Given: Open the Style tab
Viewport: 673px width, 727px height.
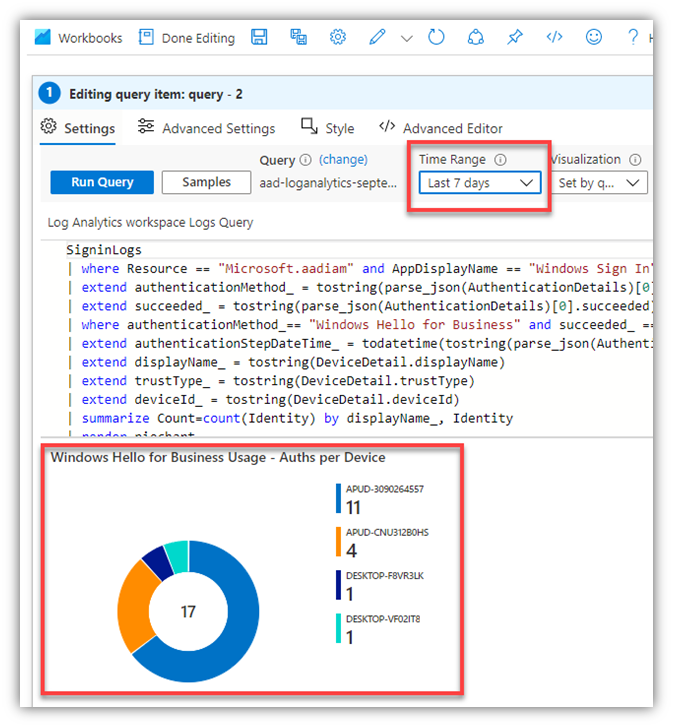Looking at the screenshot, I should [x=328, y=128].
